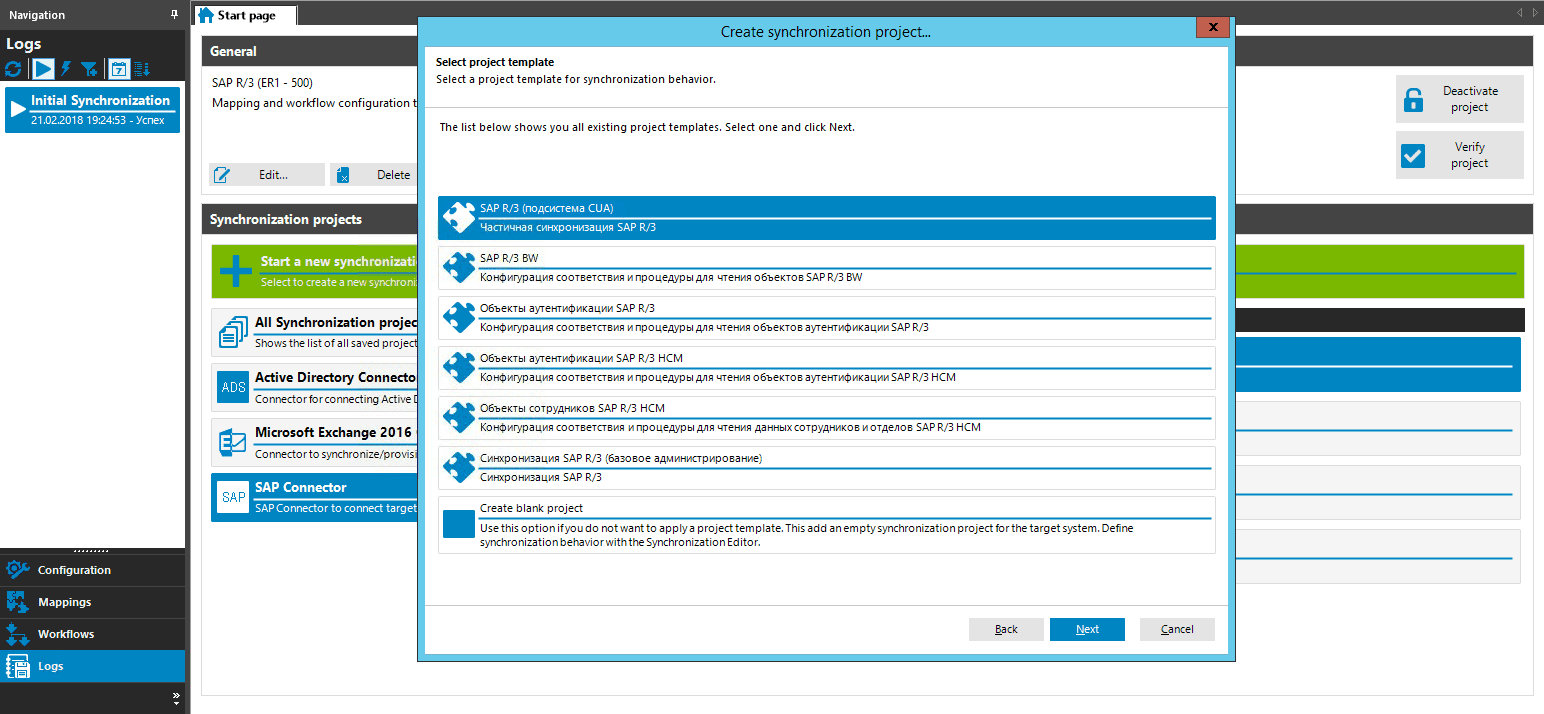
Task: Select the Initial Synchronization log entry
Action: (93, 109)
